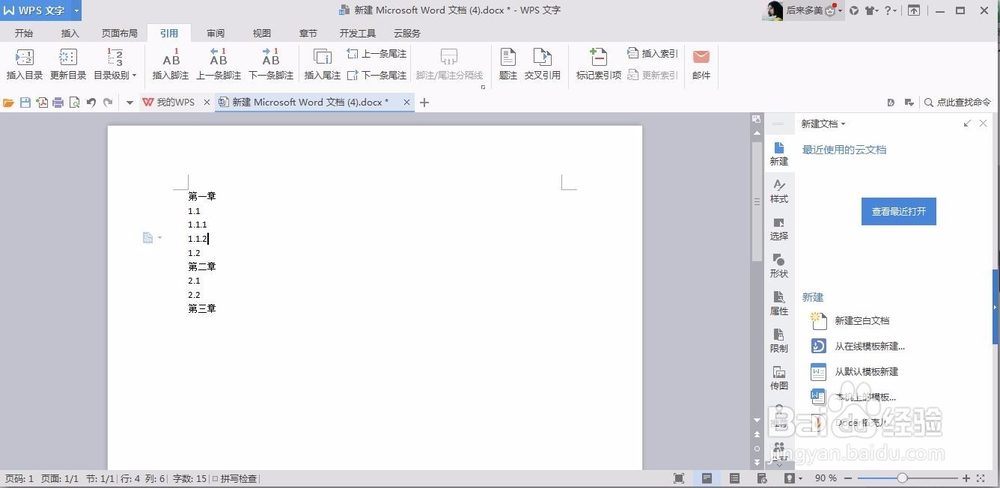Click the zoom slider handle
This screenshot has width=1000, height=488.
tap(902, 478)
